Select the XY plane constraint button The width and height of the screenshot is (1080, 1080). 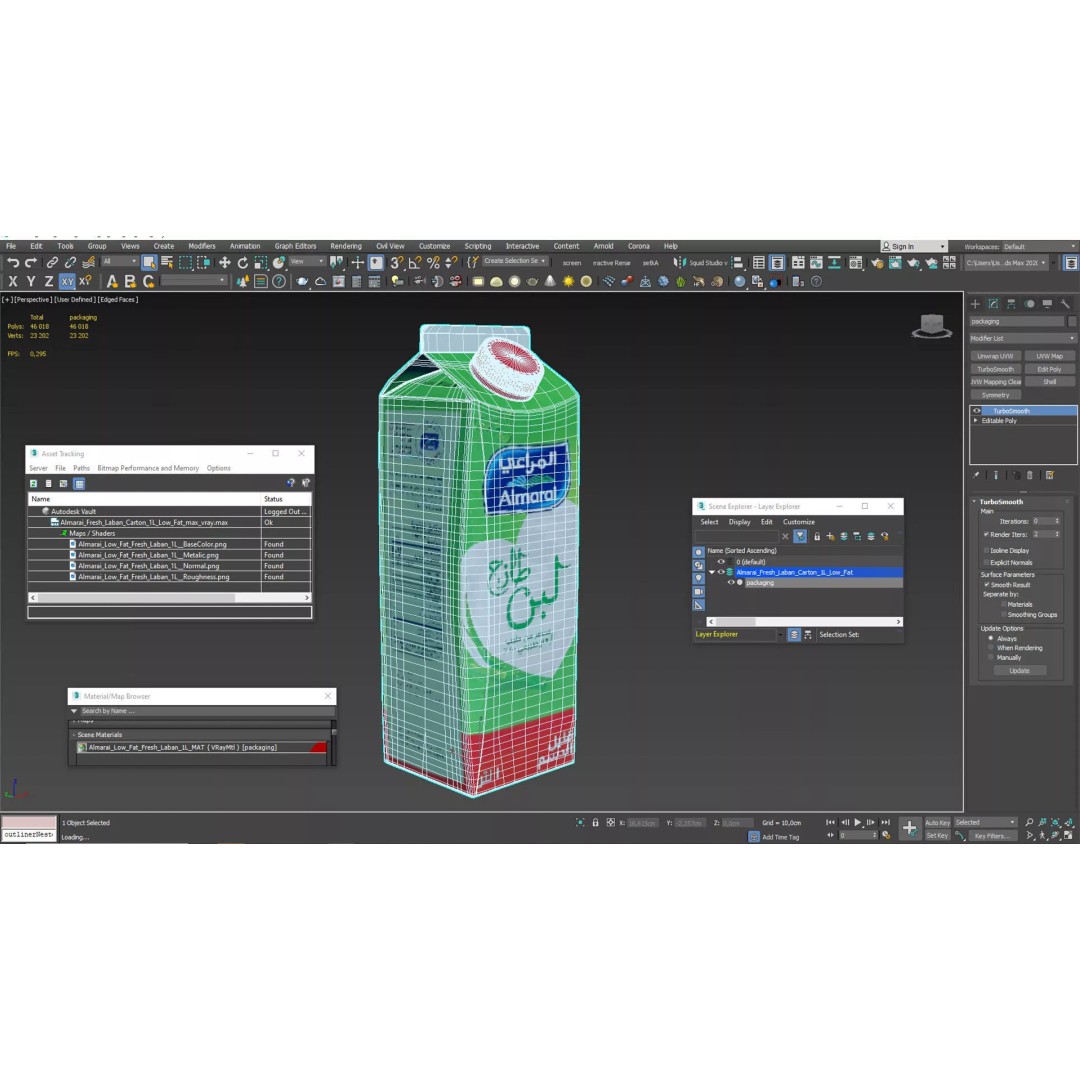(x=67, y=281)
